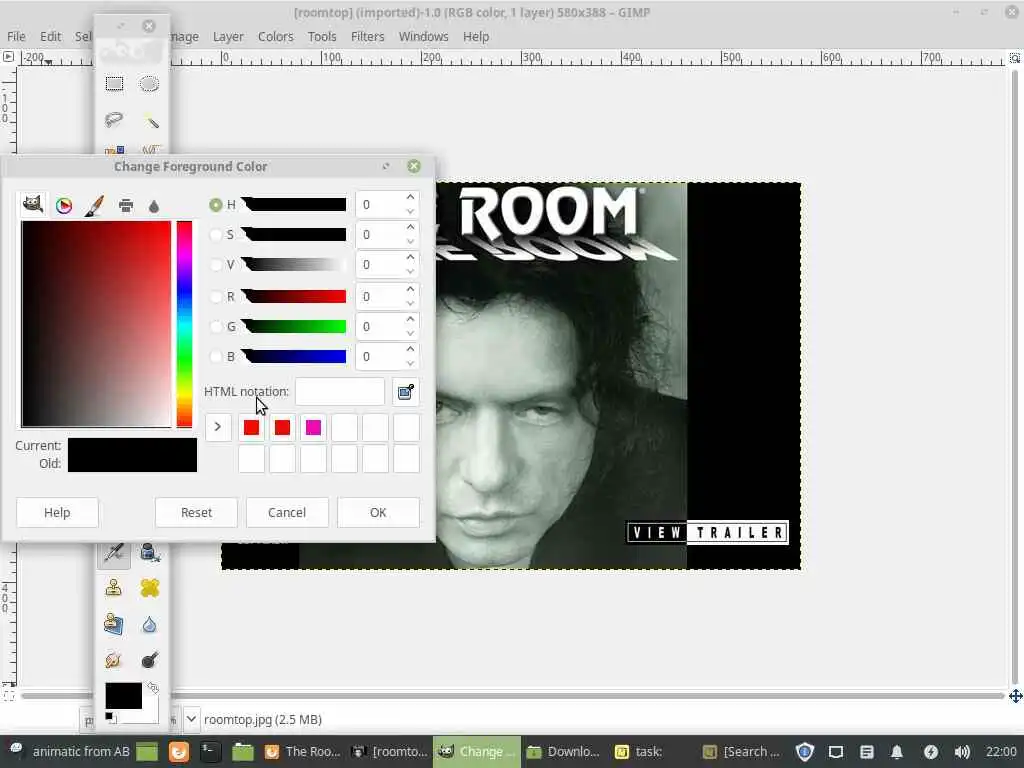Image resolution: width=1024 pixels, height=768 pixels.
Task: Open the color wheel selector tab
Action: coord(64,206)
